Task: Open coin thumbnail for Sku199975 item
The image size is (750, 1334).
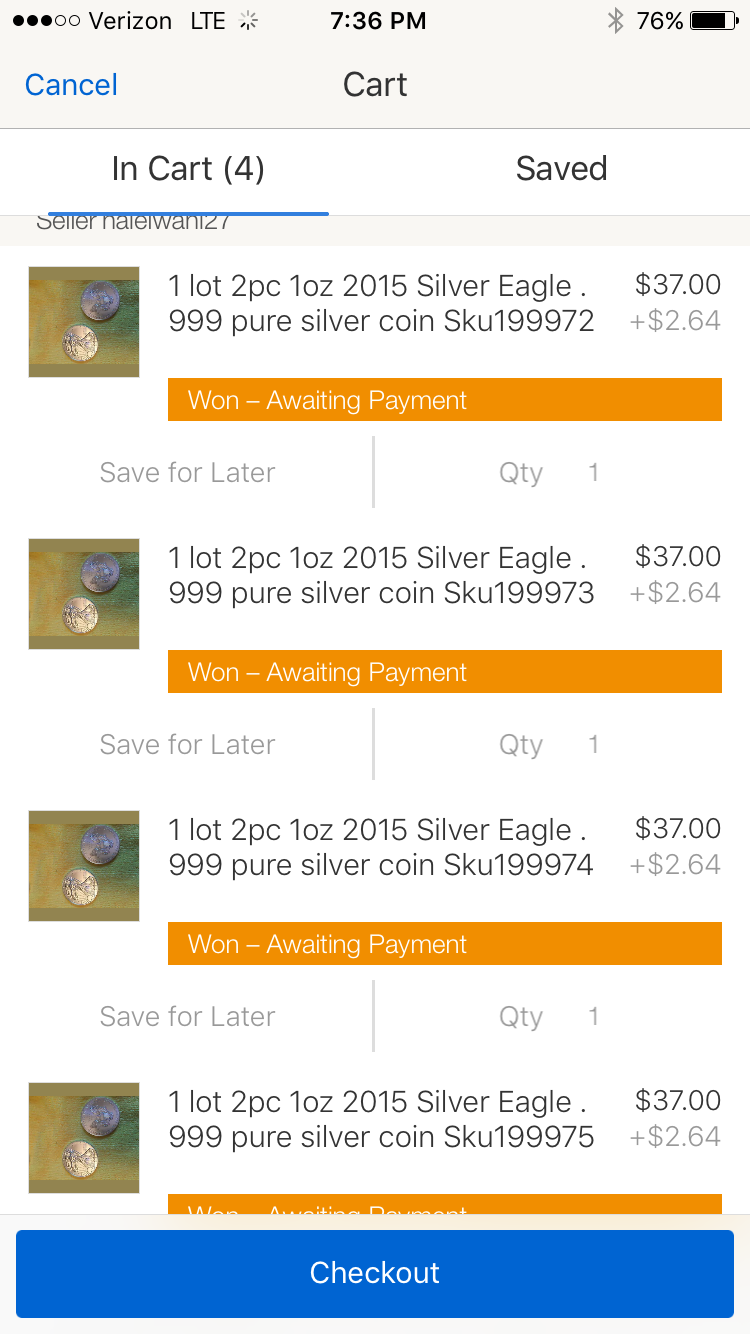Action: point(84,1138)
